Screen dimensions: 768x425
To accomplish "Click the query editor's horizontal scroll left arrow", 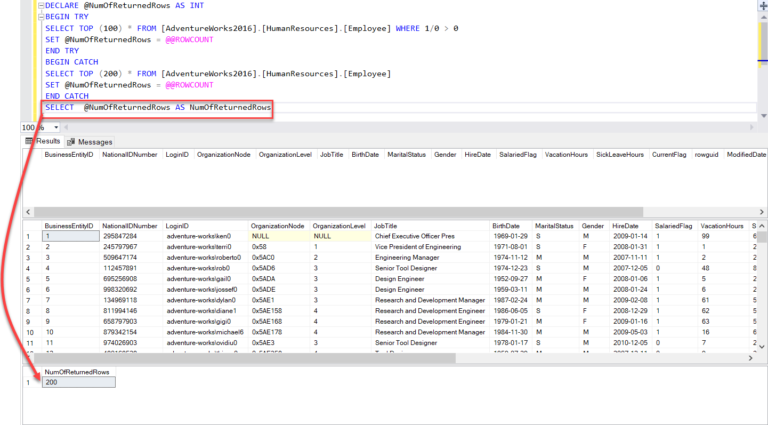I will (x=66, y=127).
